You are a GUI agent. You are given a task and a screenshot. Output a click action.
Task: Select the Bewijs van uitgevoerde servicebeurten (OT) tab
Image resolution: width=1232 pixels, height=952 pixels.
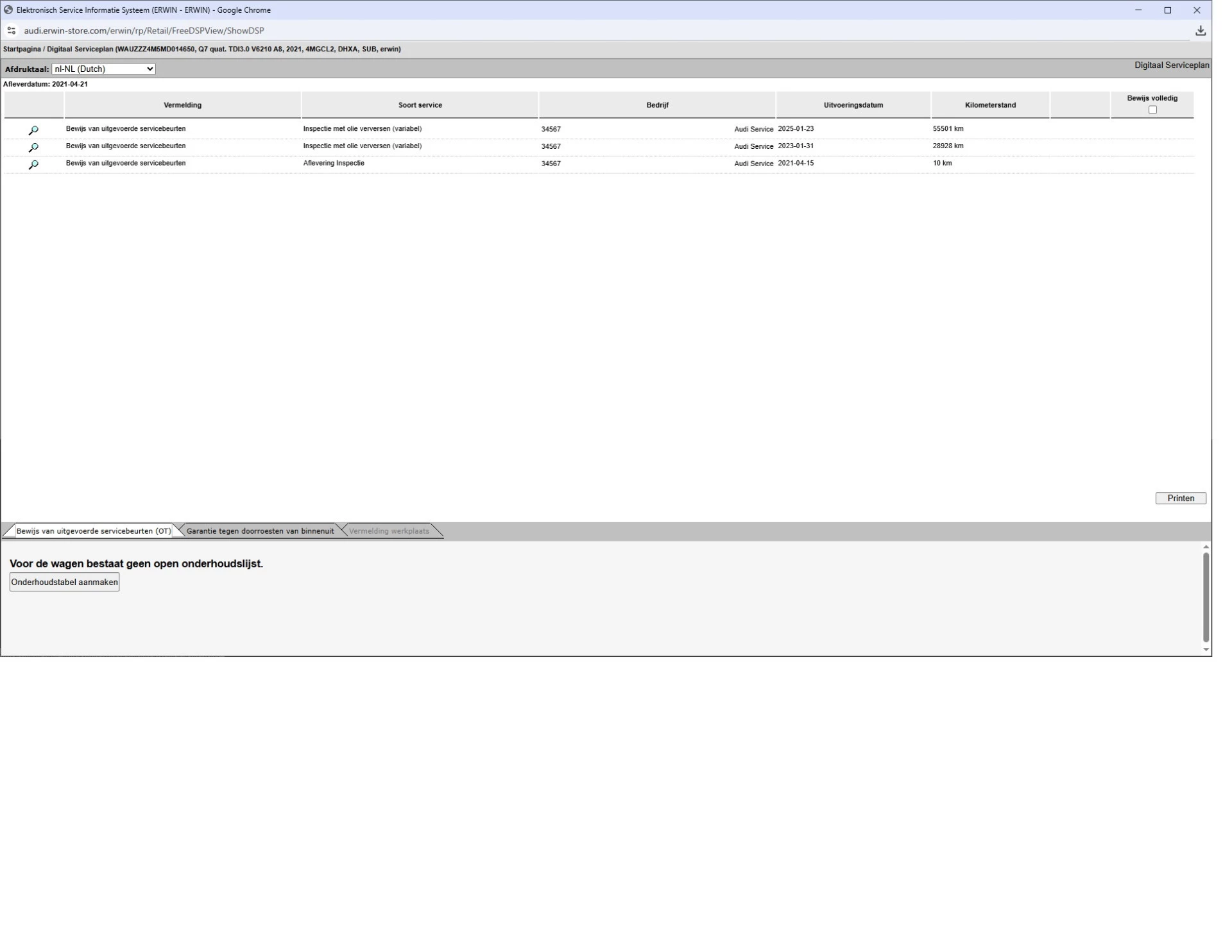pos(94,531)
